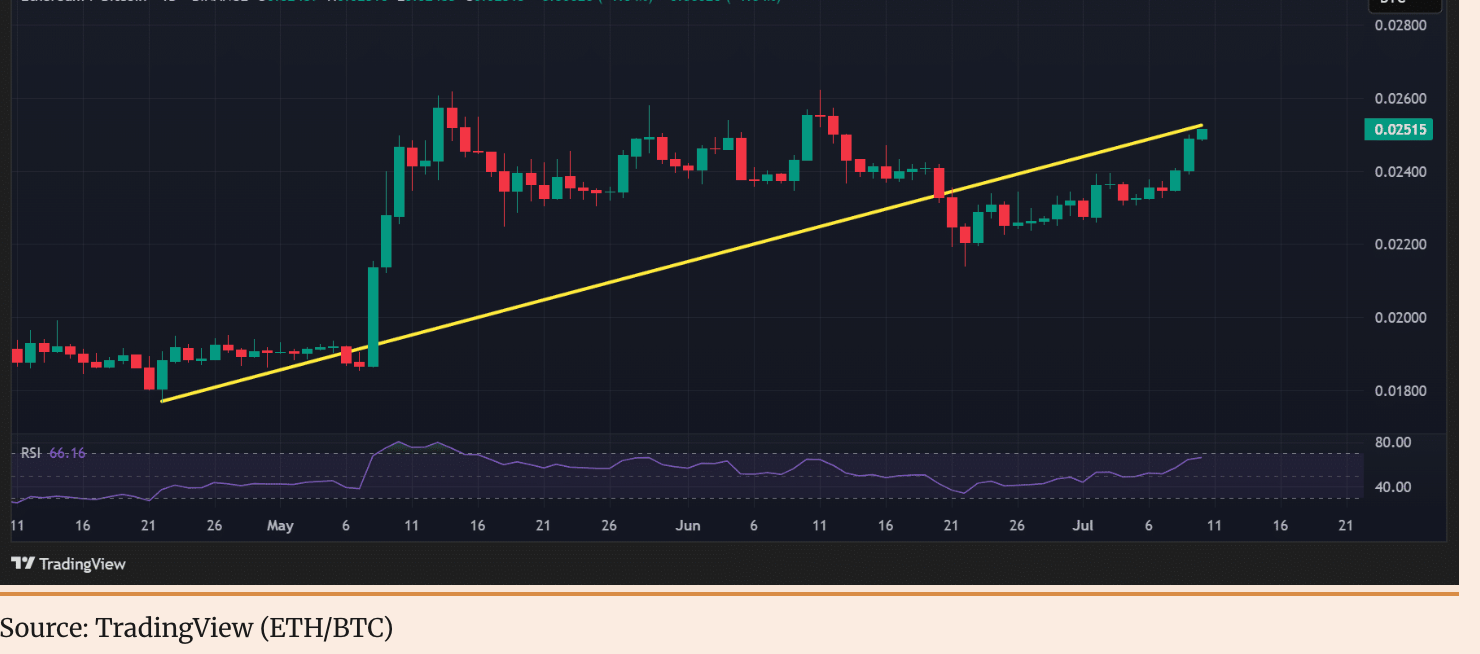Click the 0.01800 price axis label
Image resolution: width=1480 pixels, height=654 pixels.
click(x=1398, y=391)
